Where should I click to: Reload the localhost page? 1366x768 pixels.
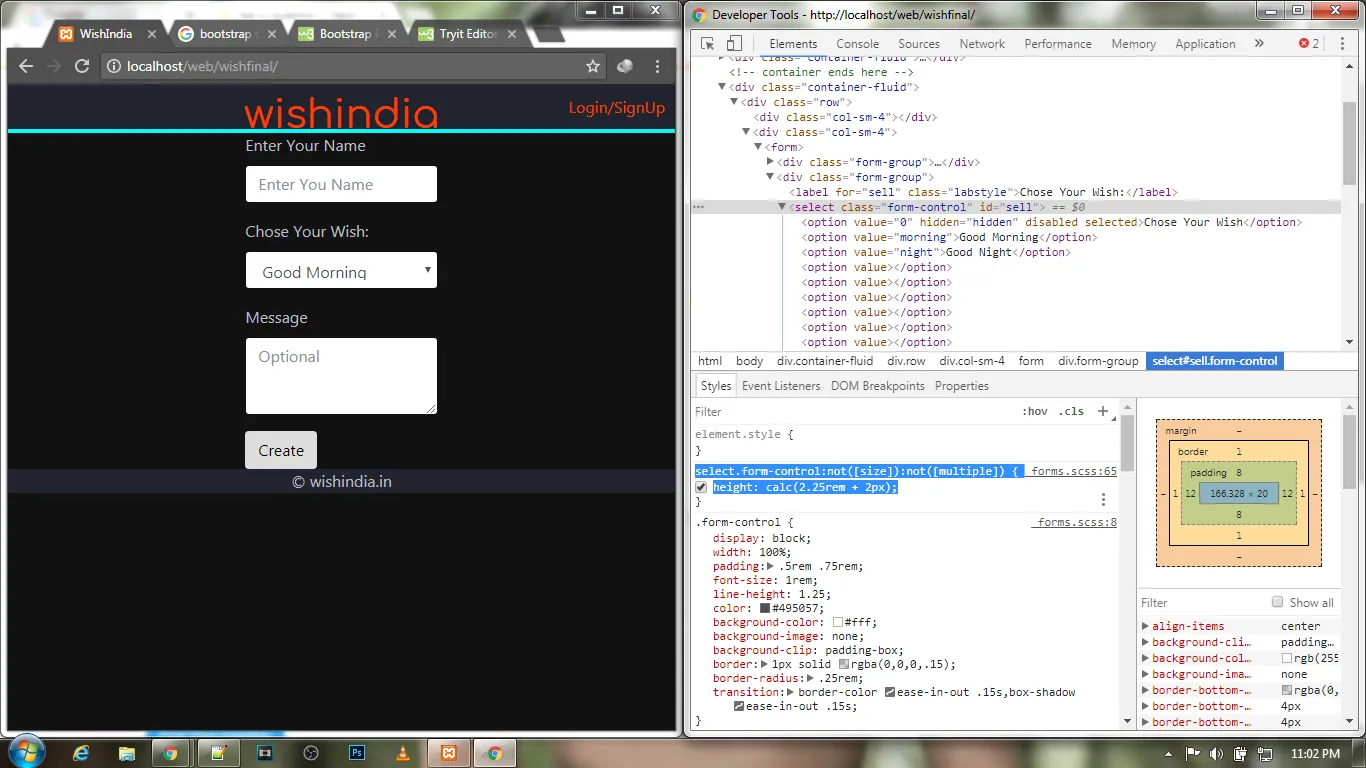click(82, 66)
